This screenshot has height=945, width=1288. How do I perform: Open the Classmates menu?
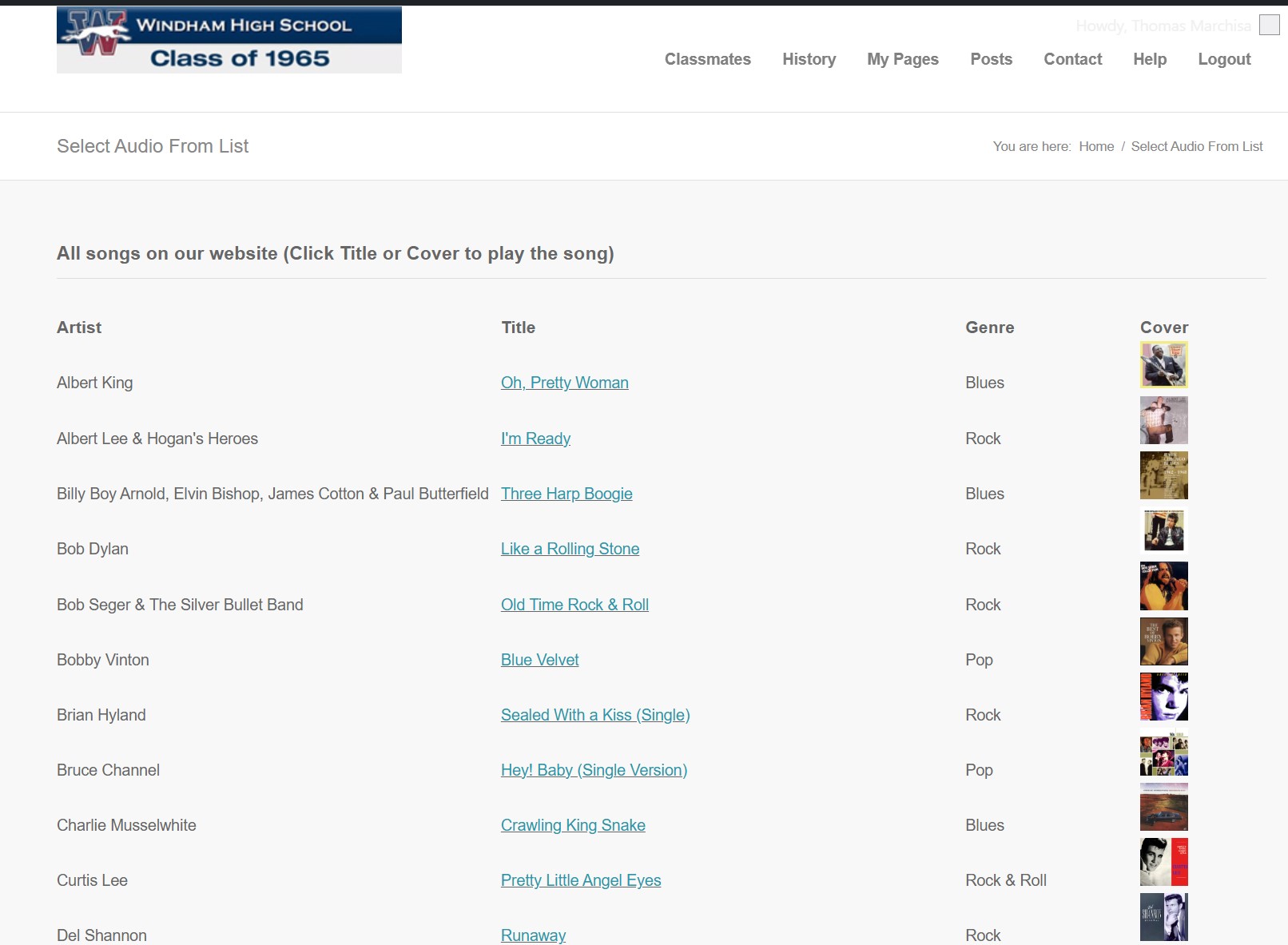(707, 59)
